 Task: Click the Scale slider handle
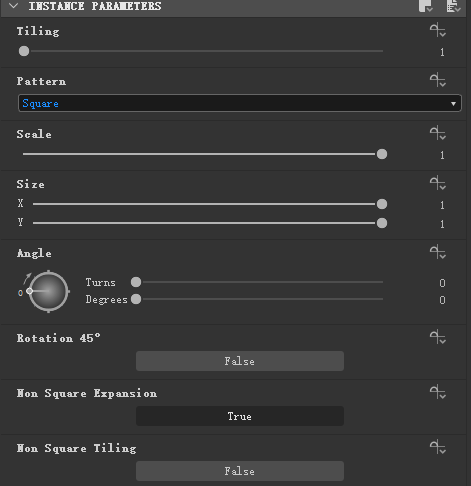(382, 154)
